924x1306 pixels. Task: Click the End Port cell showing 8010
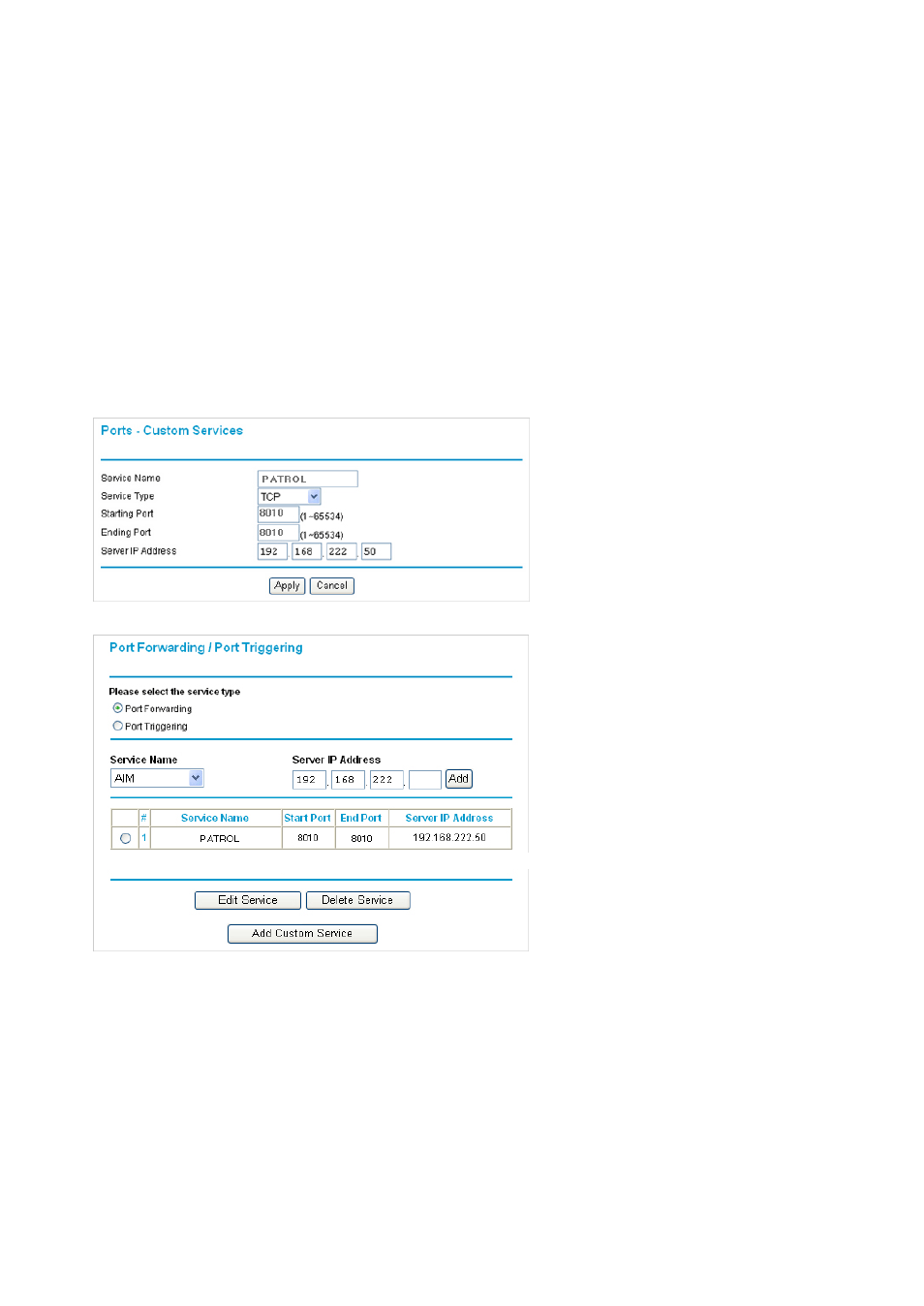click(x=361, y=838)
